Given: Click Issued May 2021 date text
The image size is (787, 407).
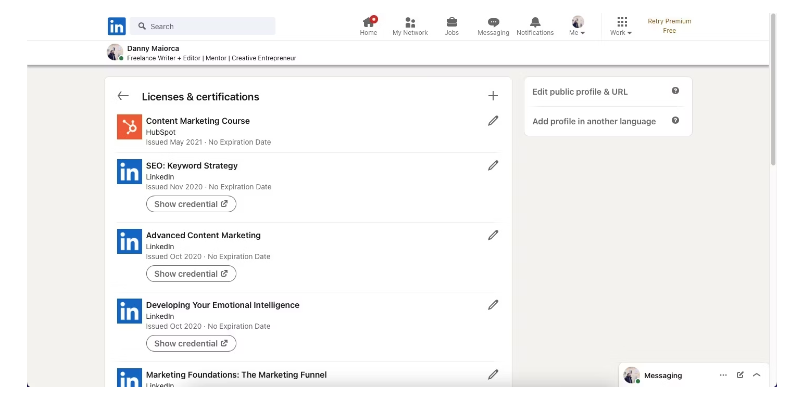Looking at the screenshot, I should [174, 143].
